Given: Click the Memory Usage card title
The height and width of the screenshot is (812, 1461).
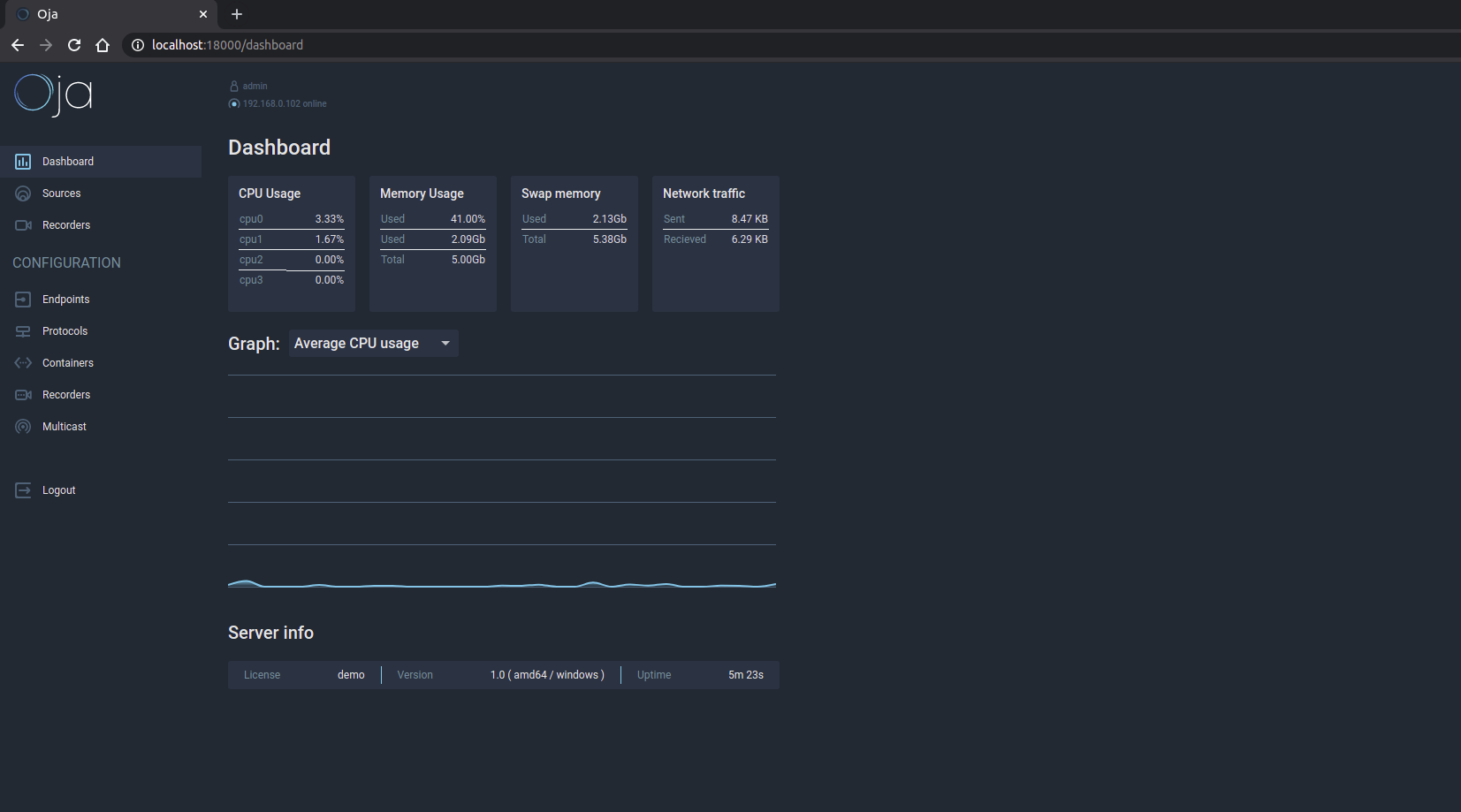Looking at the screenshot, I should [422, 194].
